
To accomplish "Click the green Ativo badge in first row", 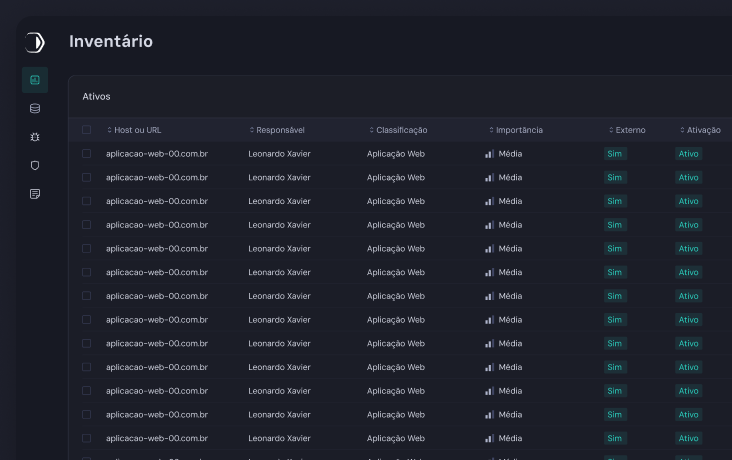I will (688, 154).
